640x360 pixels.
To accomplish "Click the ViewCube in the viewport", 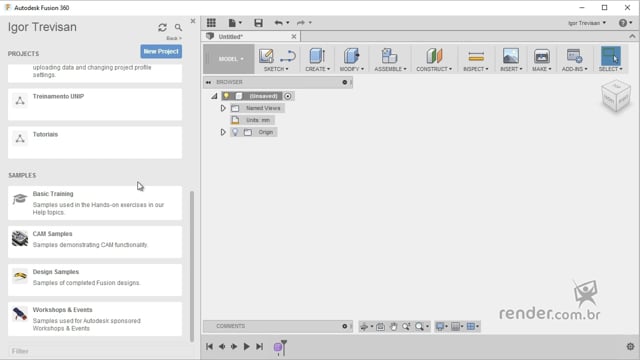I will pos(616,96).
